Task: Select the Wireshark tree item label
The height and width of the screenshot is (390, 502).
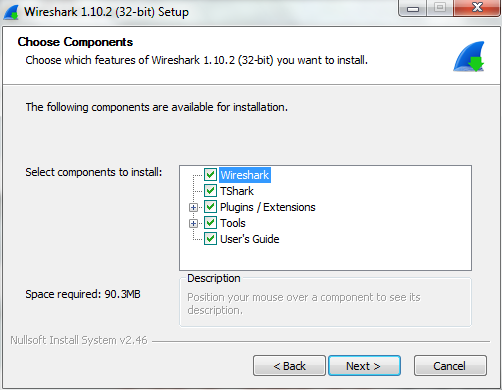Action: (x=245, y=175)
